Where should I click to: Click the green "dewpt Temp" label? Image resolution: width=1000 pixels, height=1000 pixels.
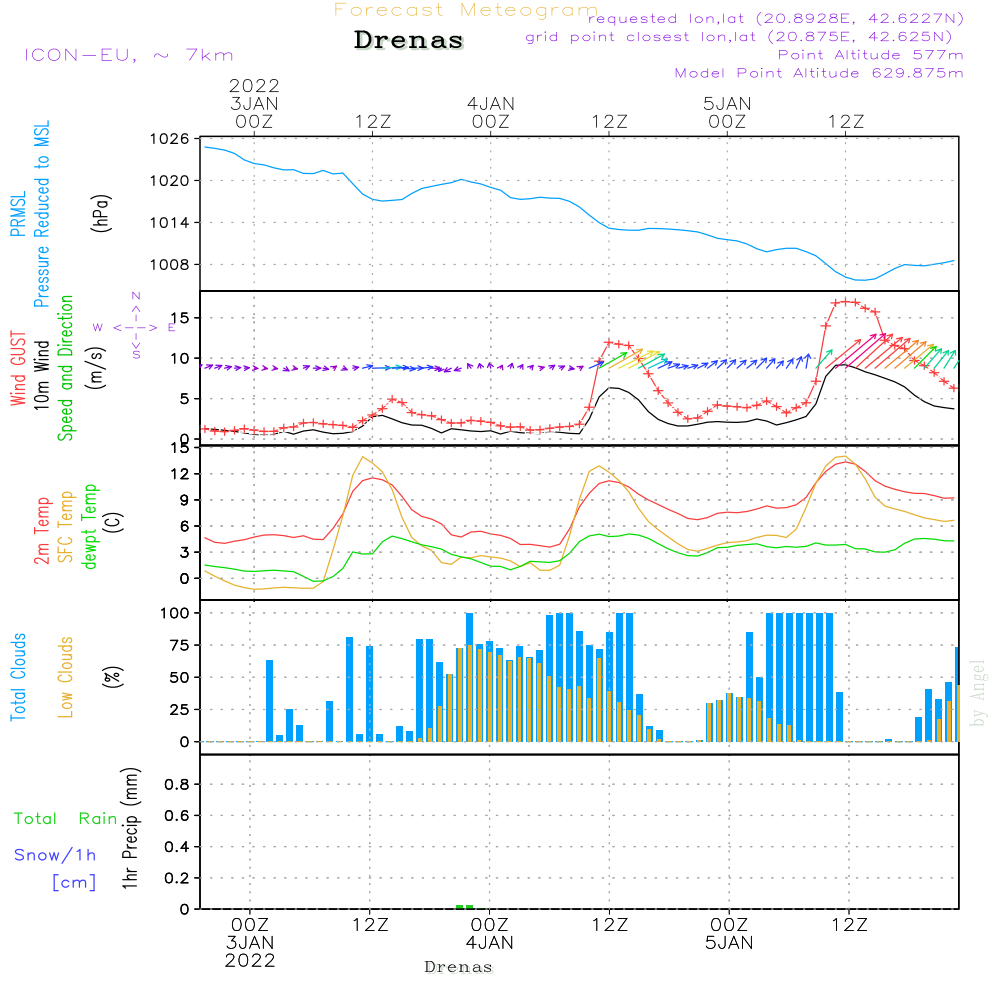(x=89, y=526)
